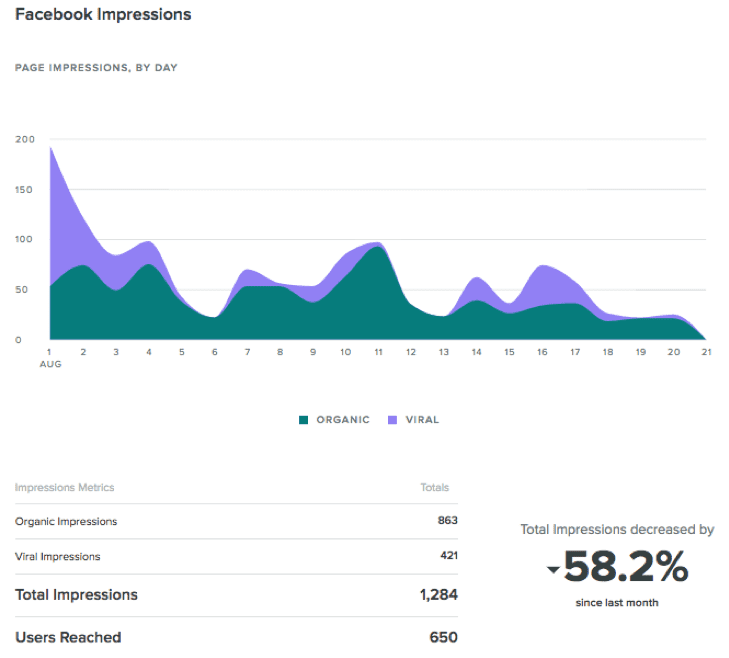
Task: Click the AUG month label under the axis
Action: 50,364
